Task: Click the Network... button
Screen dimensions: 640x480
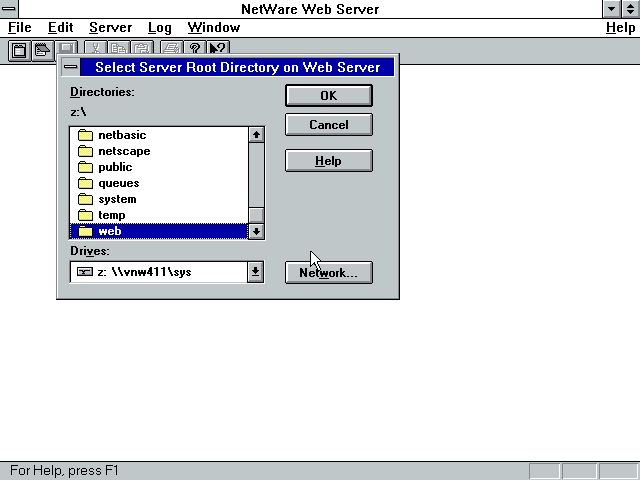Action: [x=329, y=272]
